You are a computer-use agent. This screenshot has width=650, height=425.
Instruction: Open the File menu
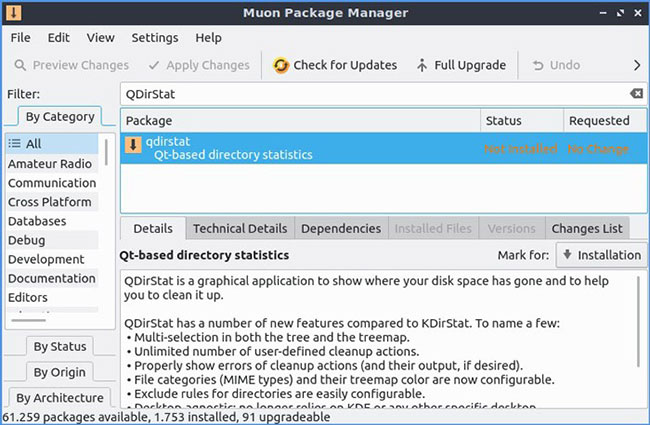click(x=20, y=38)
